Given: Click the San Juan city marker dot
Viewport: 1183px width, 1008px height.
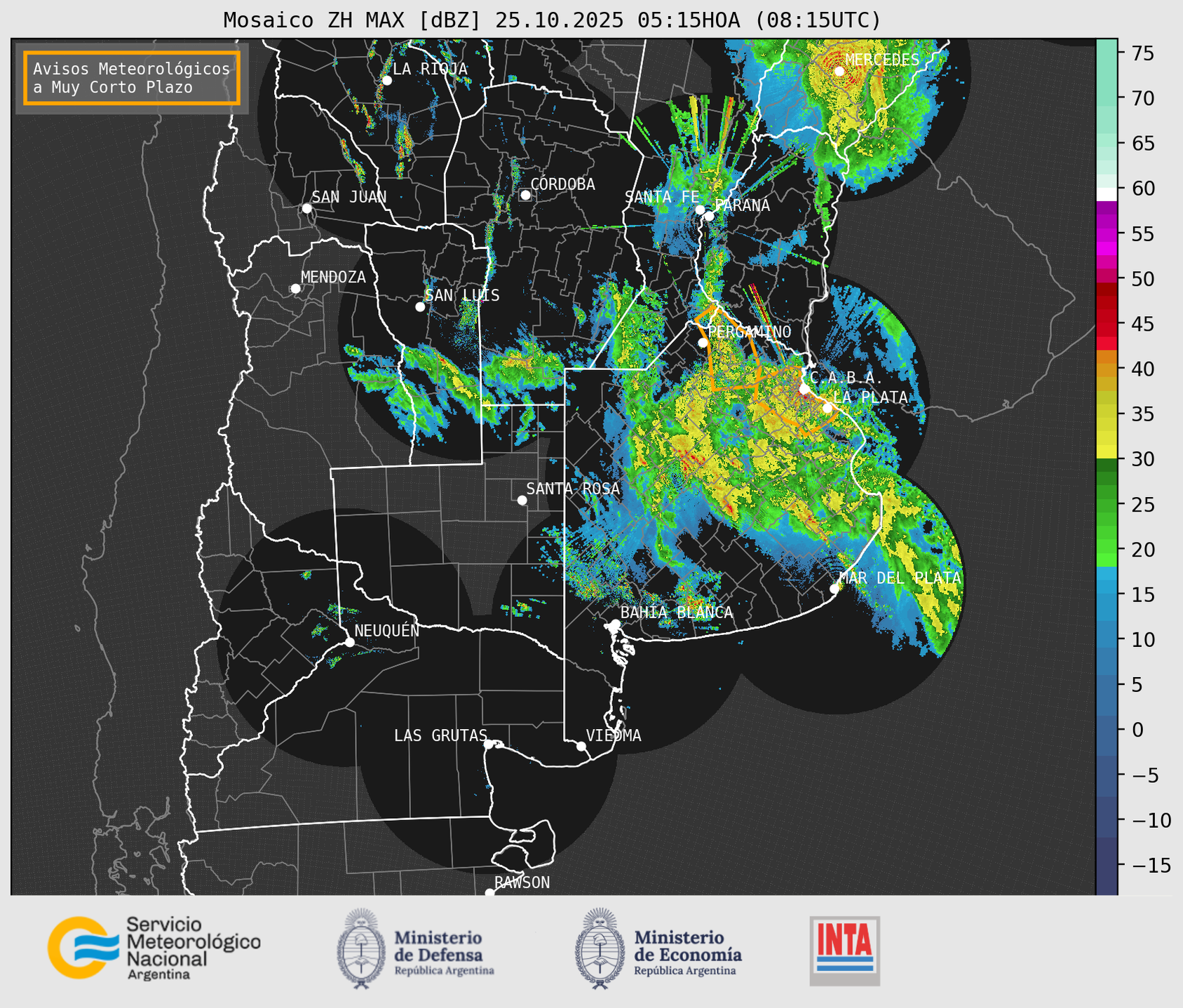Looking at the screenshot, I should 306,208.
